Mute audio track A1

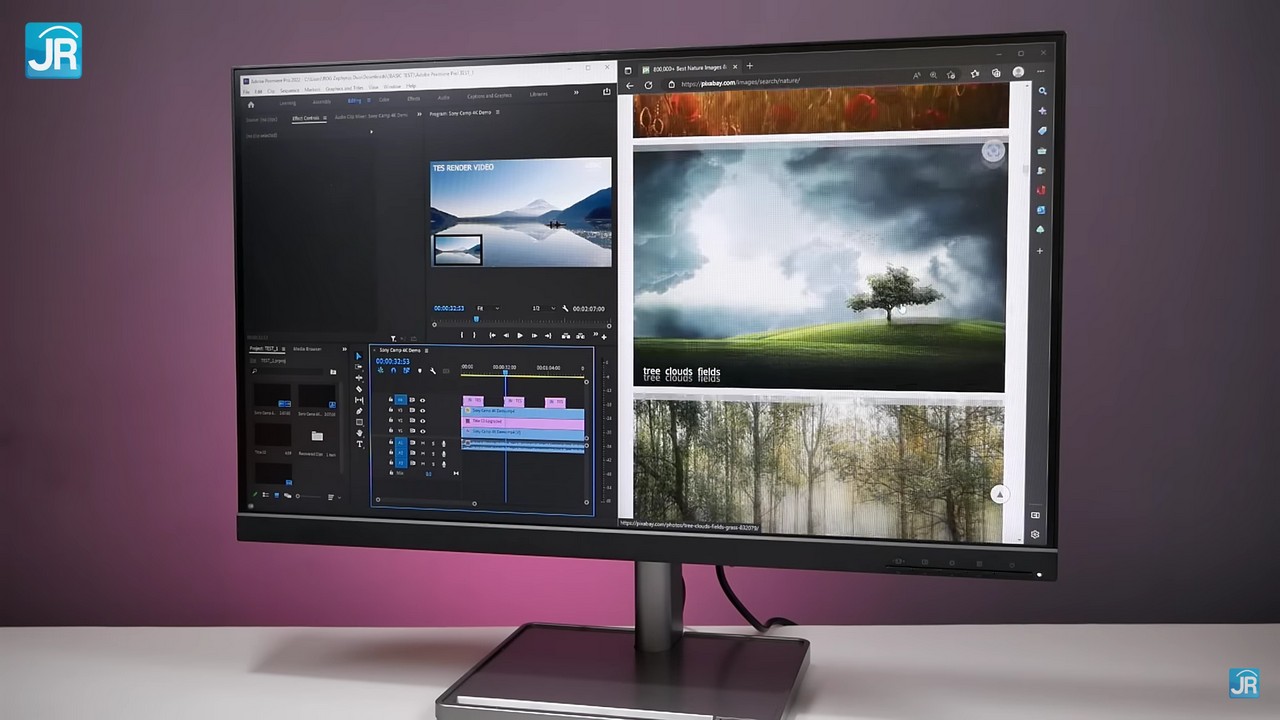(x=422, y=443)
